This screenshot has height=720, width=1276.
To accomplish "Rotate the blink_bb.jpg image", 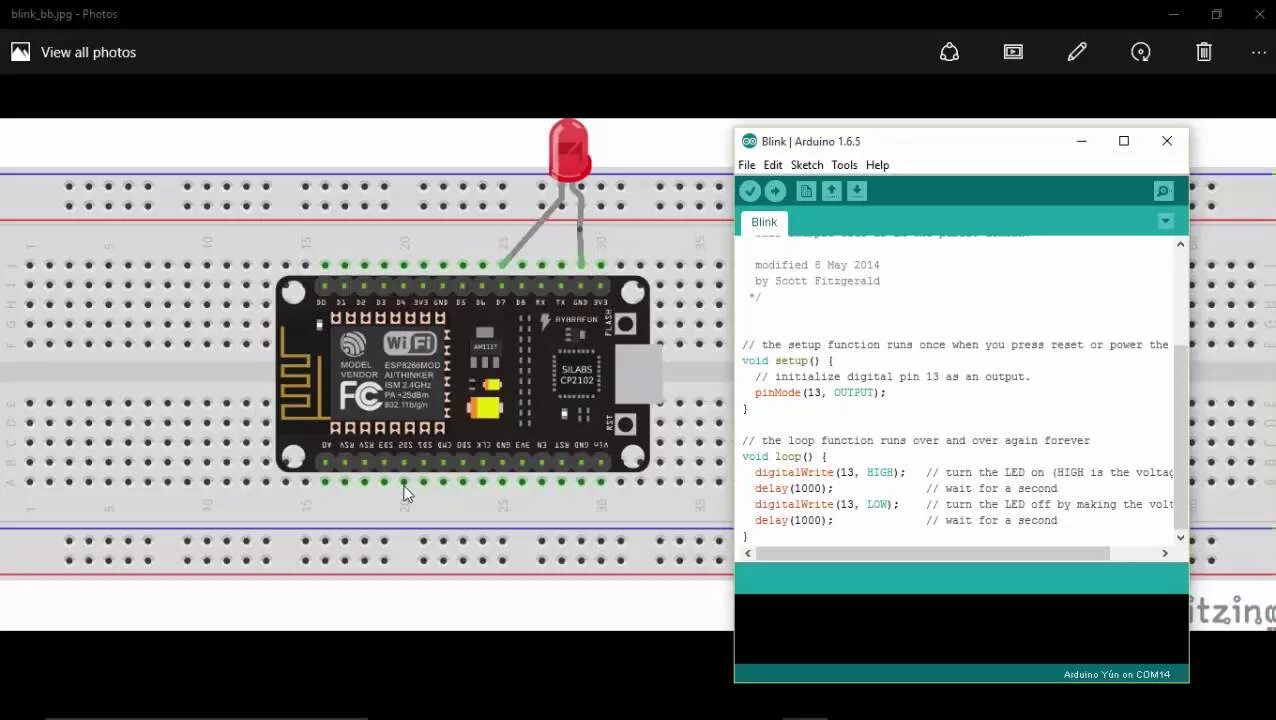I will (1141, 52).
